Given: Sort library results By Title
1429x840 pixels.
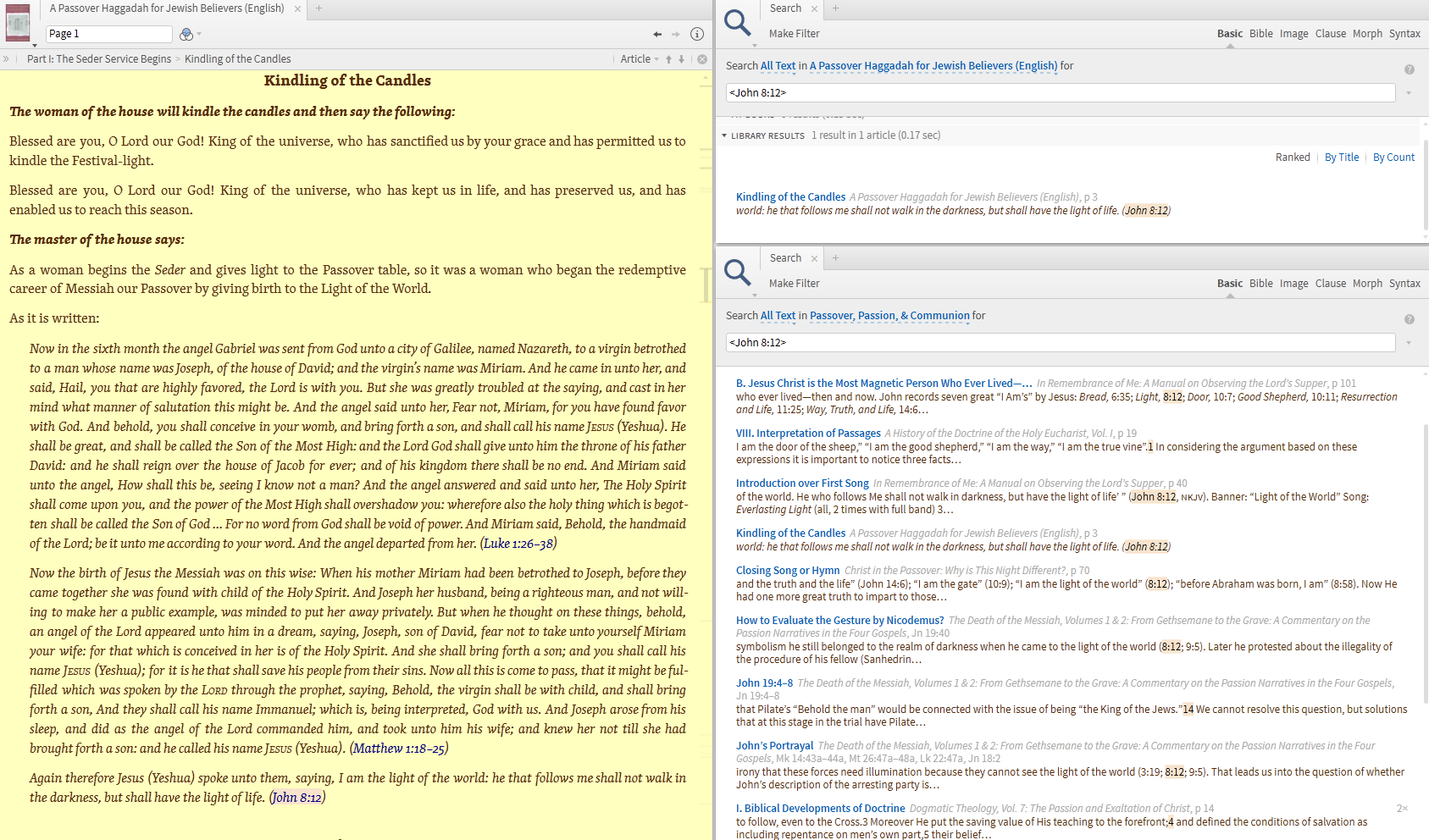Looking at the screenshot, I should point(1342,157).
